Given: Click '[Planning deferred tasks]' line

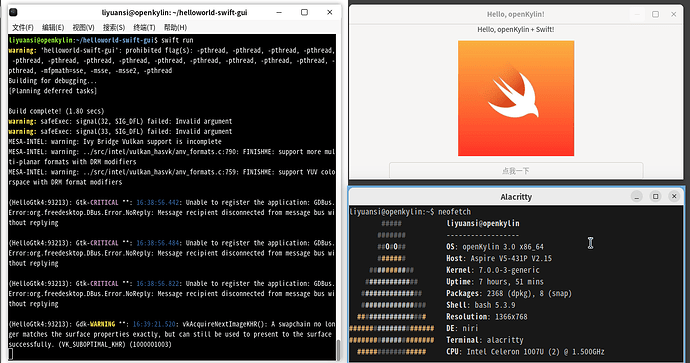Looking at the screenshot, I should click(x=52, y=91).
